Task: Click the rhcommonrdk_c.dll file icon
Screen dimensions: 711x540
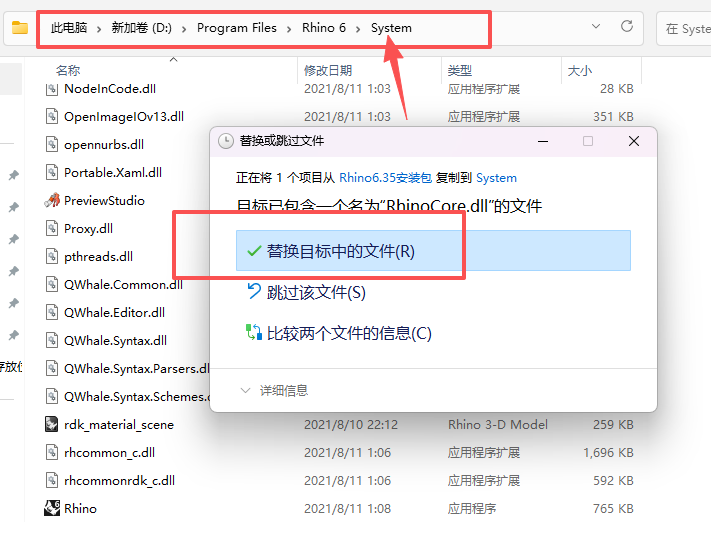Action: click(x=52, y=481)
